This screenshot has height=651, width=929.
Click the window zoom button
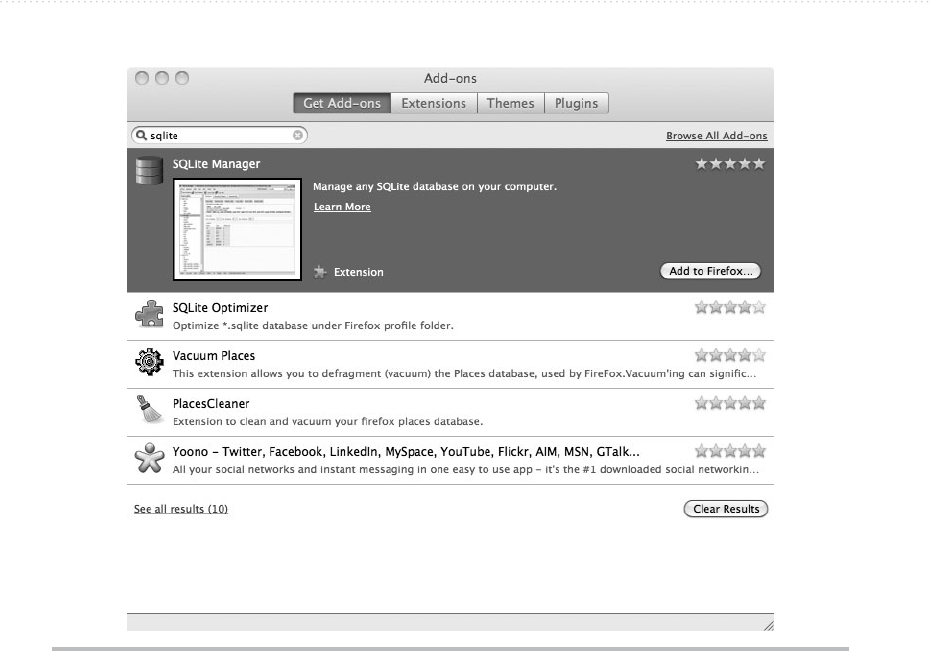182,78
